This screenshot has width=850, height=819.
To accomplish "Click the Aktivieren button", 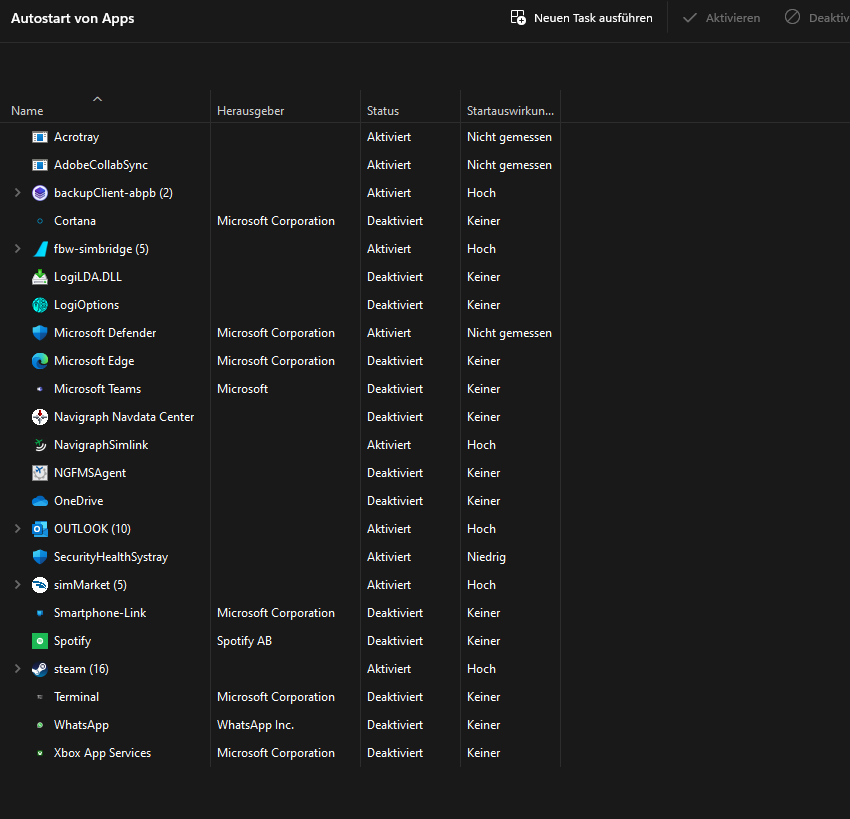I will [721, 17].
